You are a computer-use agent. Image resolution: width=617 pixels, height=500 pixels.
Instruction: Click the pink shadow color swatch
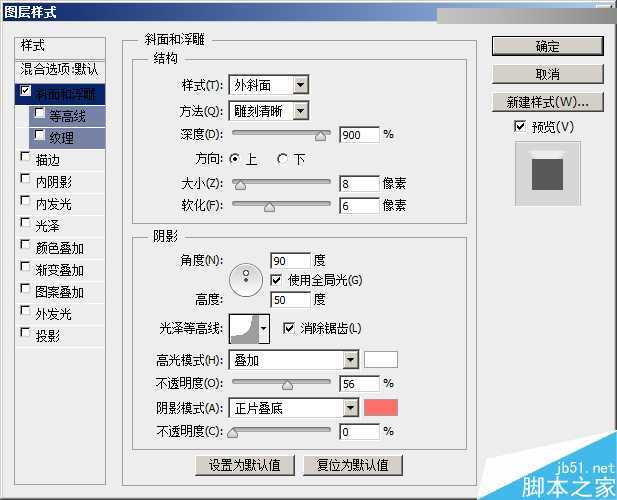(x=381, y=407)
